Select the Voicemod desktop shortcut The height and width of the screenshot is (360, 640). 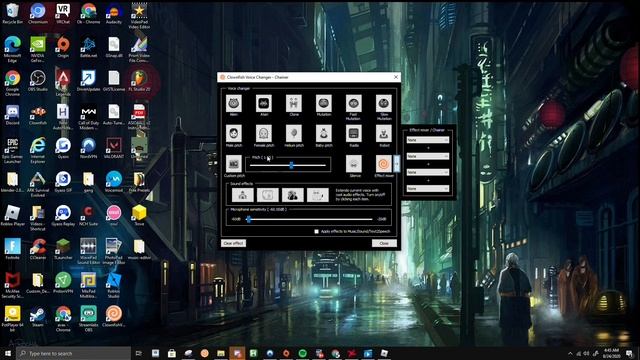point(114,182)
